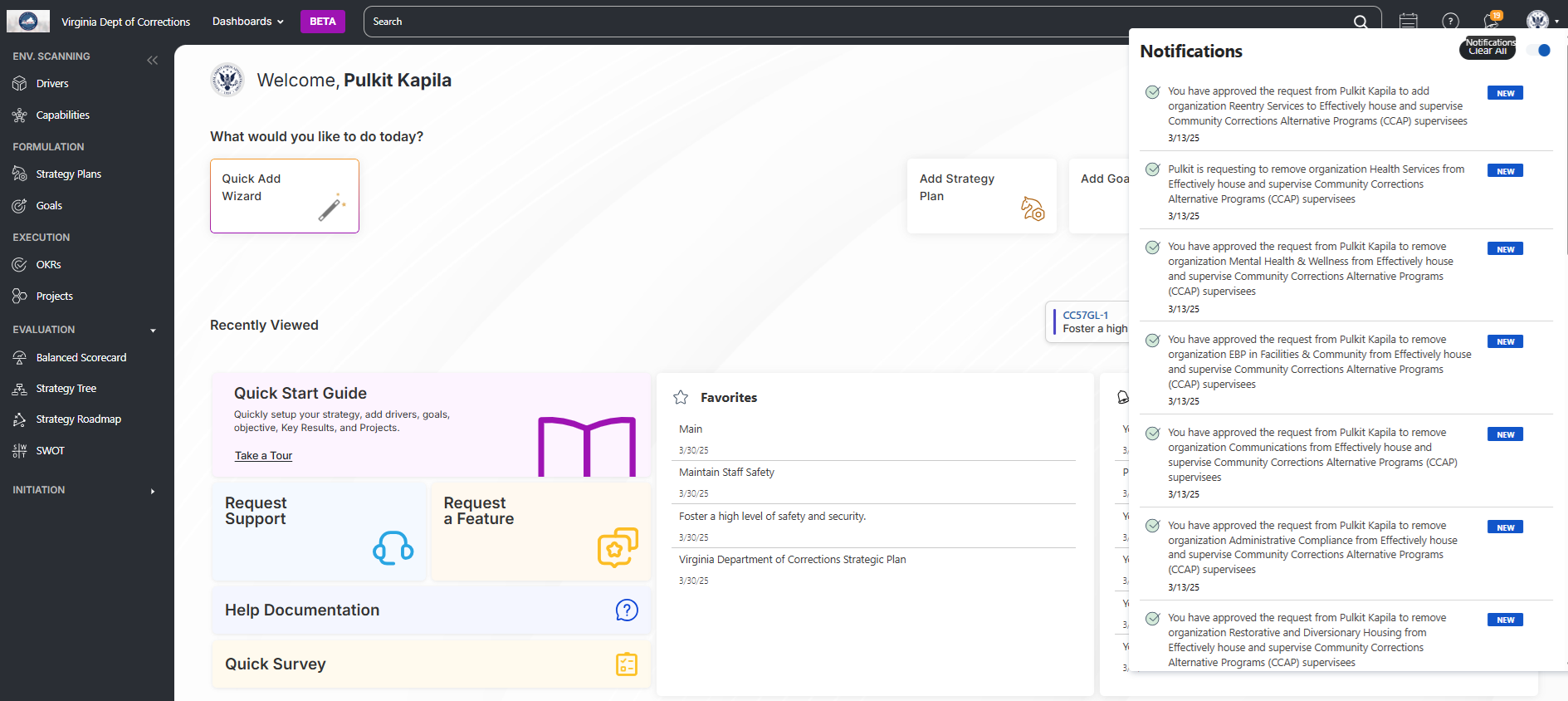Open the Quick Add Wizard card

point(285,196)
